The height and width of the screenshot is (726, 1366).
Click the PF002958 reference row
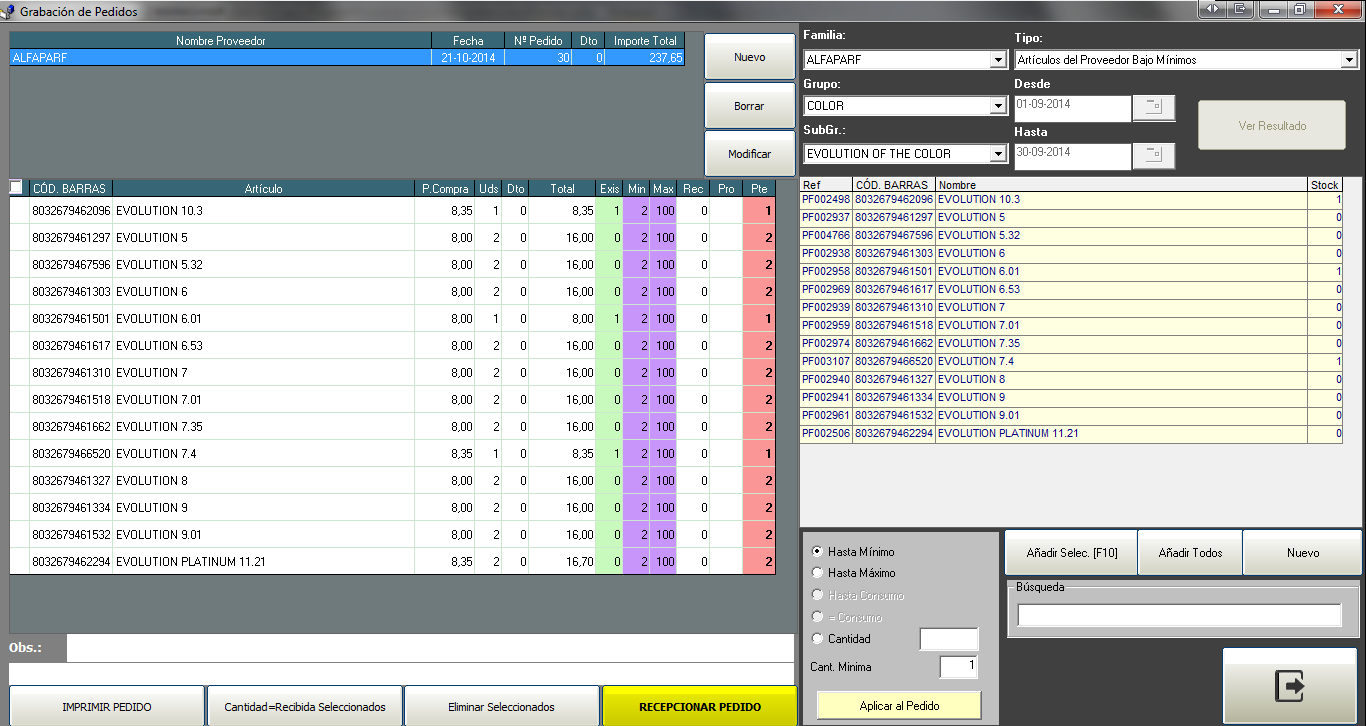click(1071, 272)
